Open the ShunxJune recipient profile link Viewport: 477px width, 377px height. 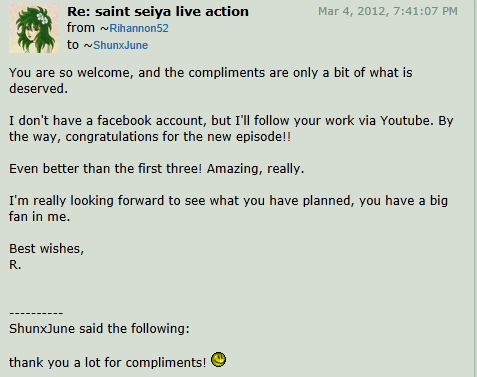pyautogui.click(x=120, y=45)
